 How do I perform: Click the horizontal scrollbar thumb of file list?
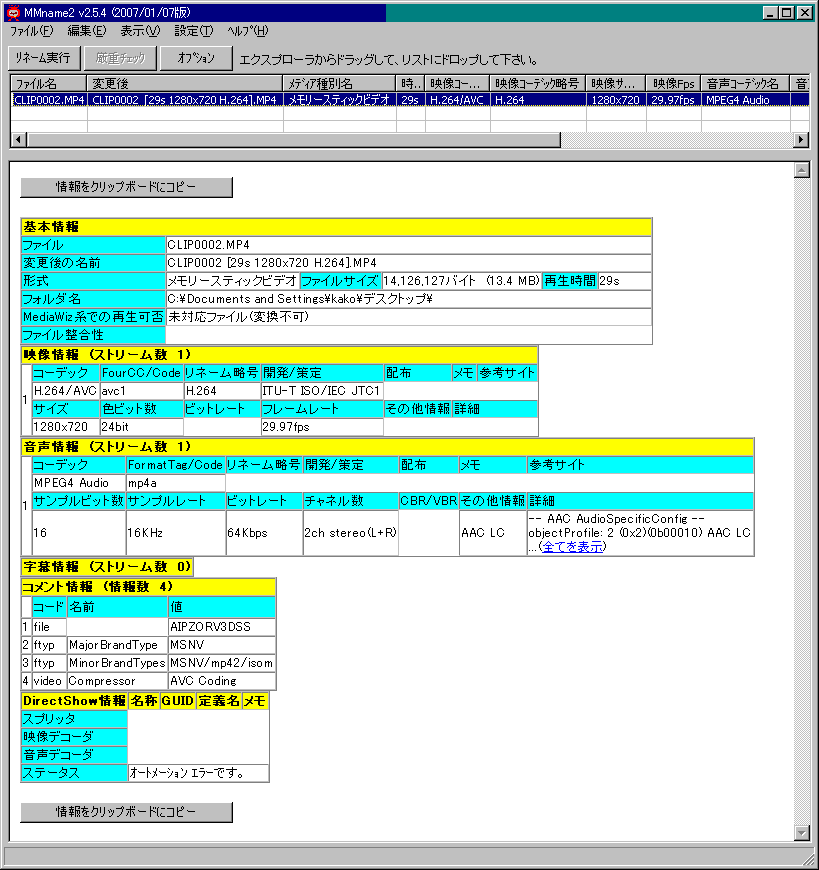pyautogui.click(x=294, y=140)
